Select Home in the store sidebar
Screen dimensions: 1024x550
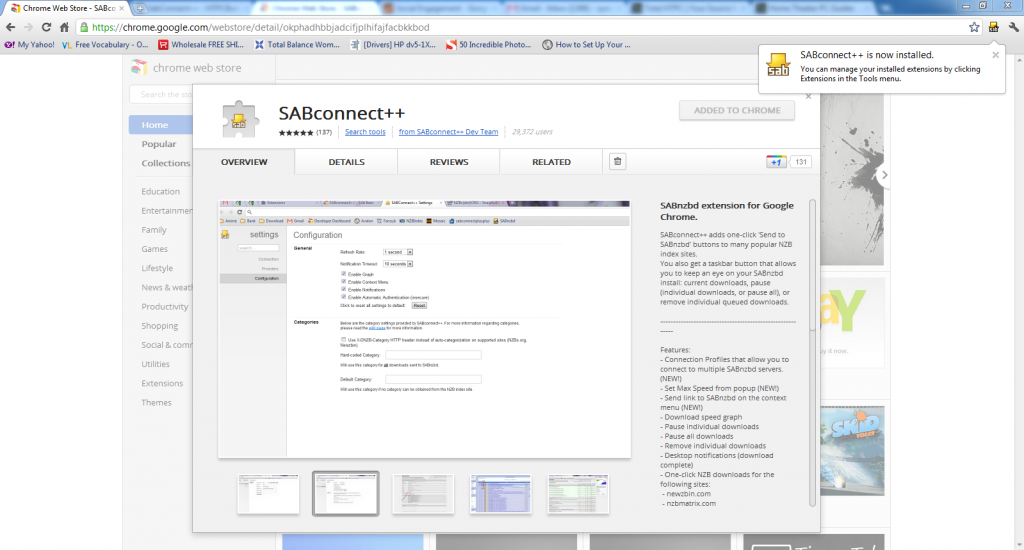coord(161,125)
